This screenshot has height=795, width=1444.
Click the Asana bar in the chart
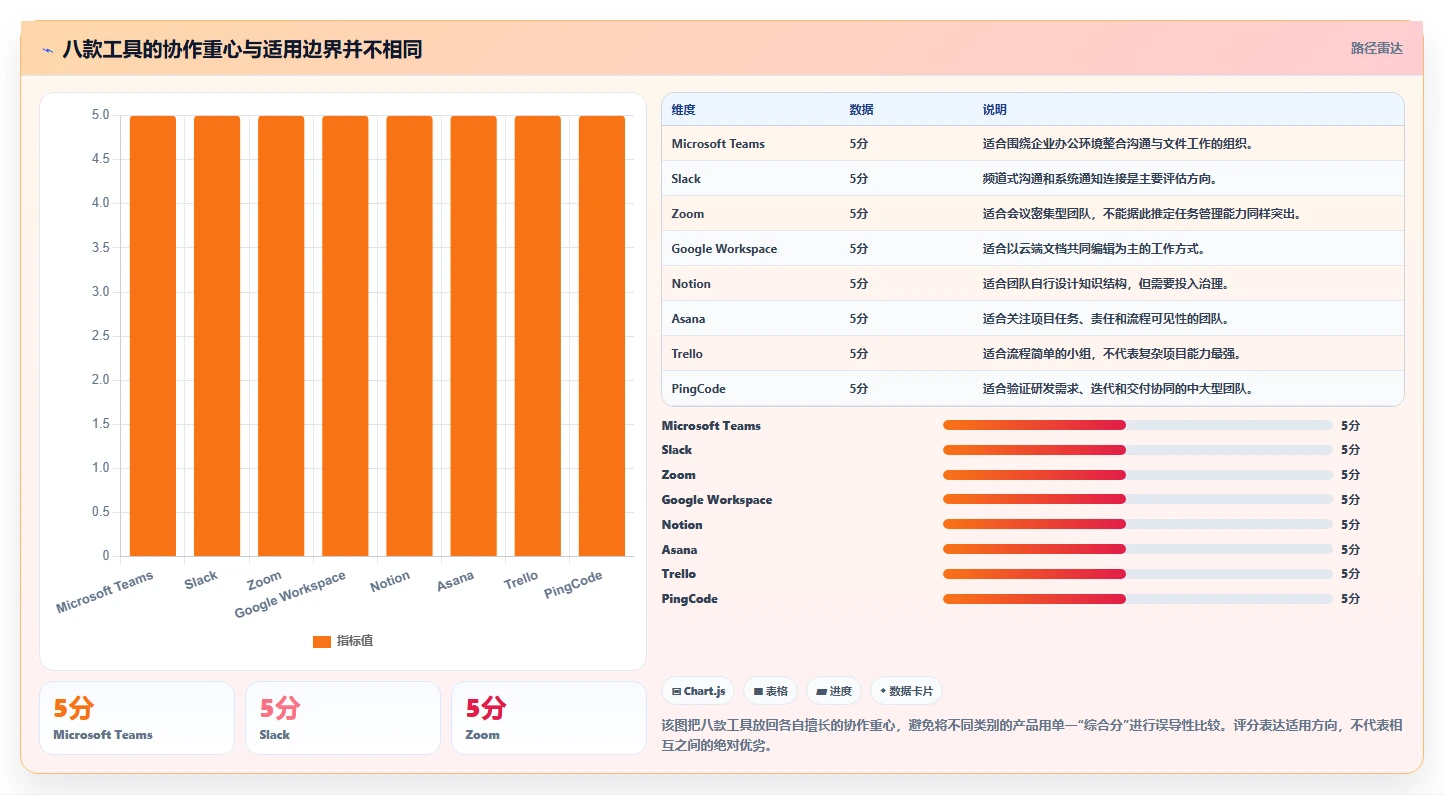(473, 336)
